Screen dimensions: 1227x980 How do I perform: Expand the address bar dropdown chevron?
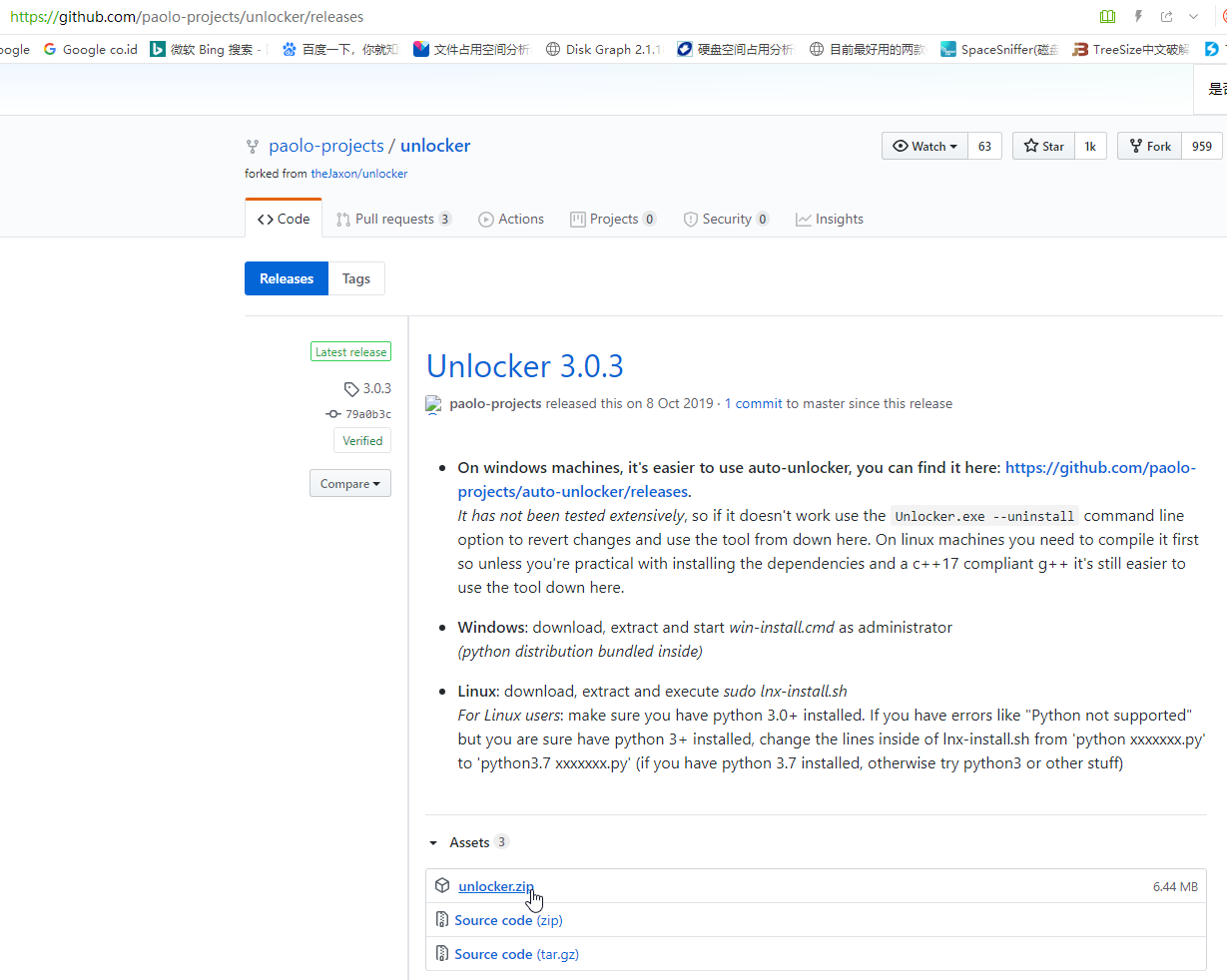pos(1193,17)
